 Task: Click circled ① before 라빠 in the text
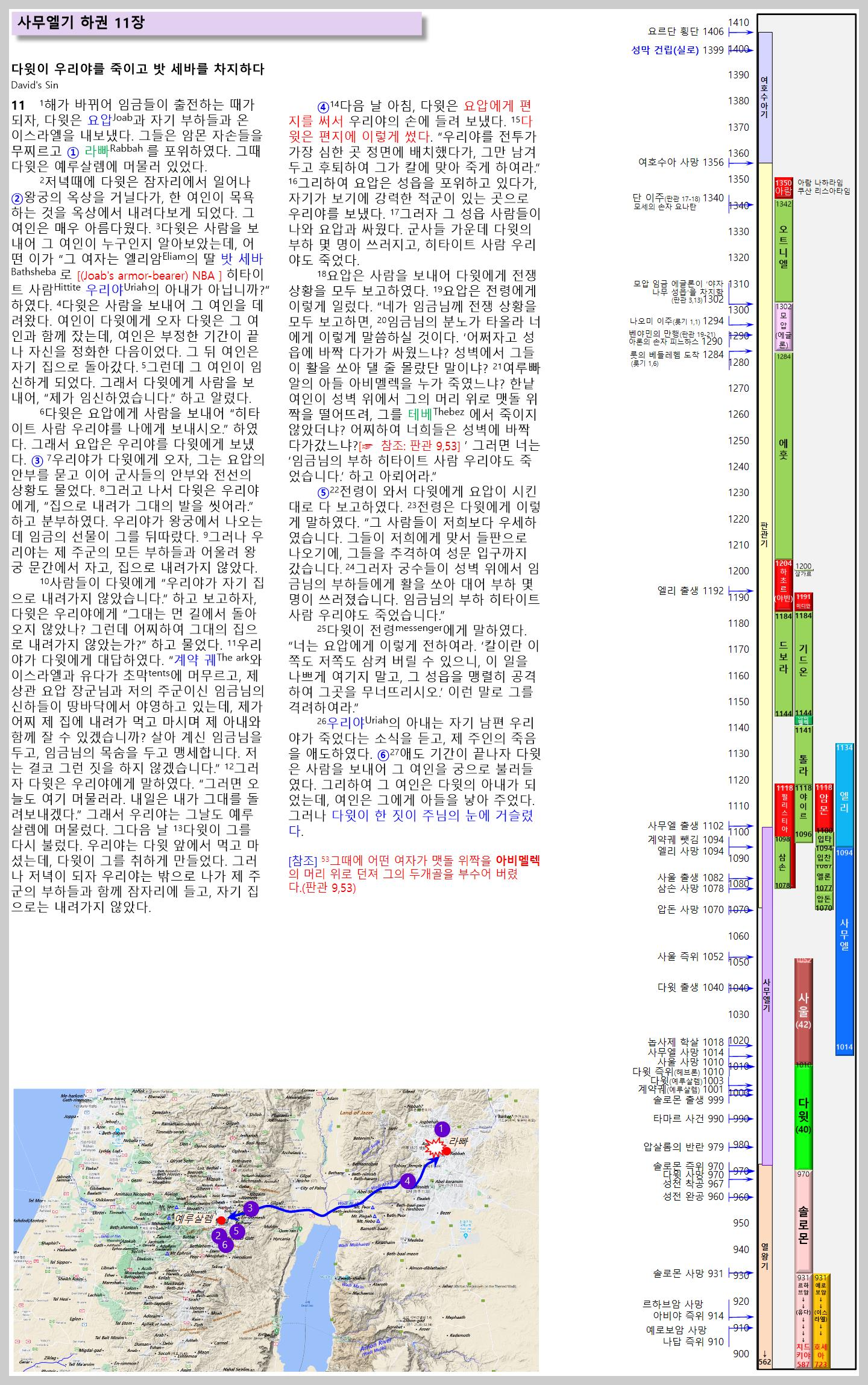point(74,151)
